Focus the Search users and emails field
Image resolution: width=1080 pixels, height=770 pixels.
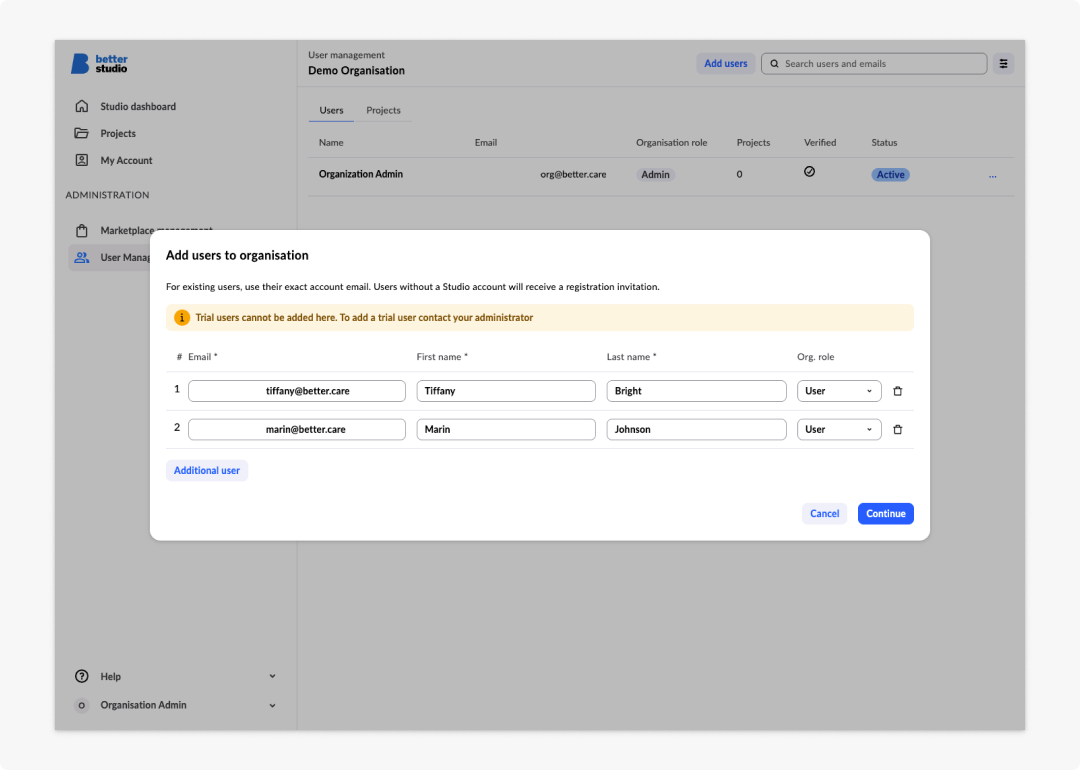tap(874, 63)
